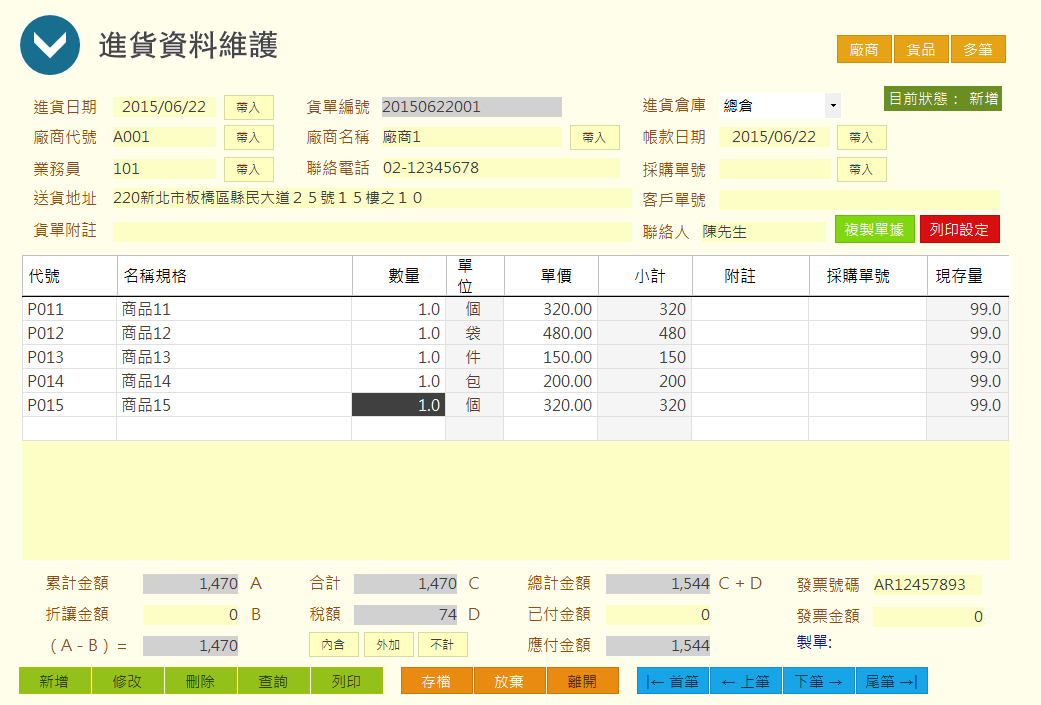Click 帶入 next to 採購單號

pyautogui.click(x=861, y=169)
